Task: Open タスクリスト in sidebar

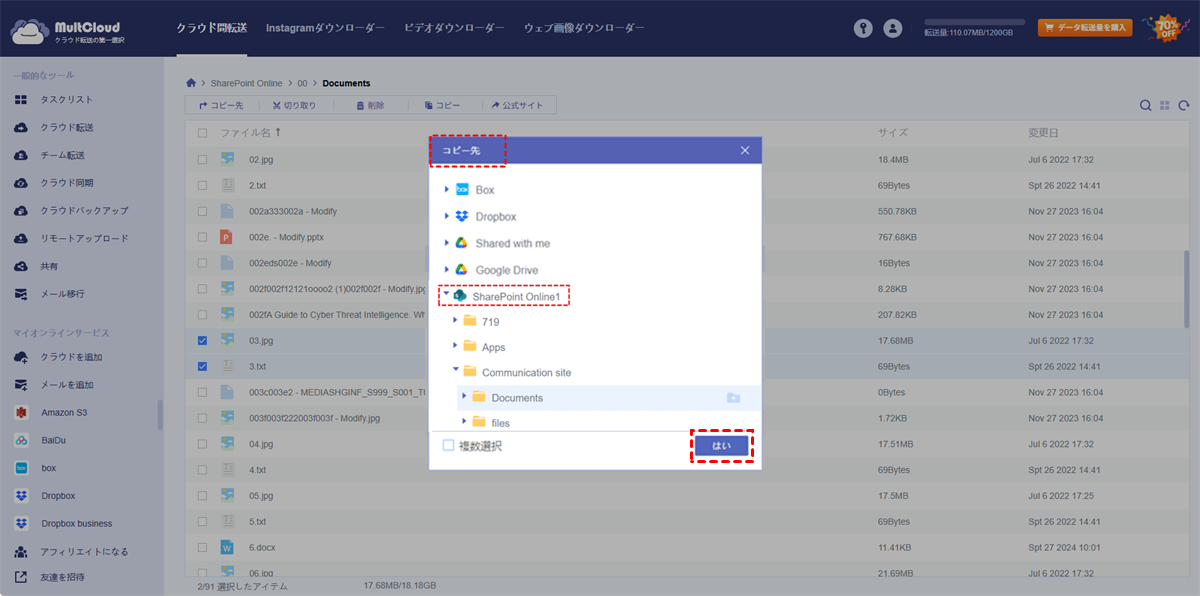Action: (x=66, y=100)
